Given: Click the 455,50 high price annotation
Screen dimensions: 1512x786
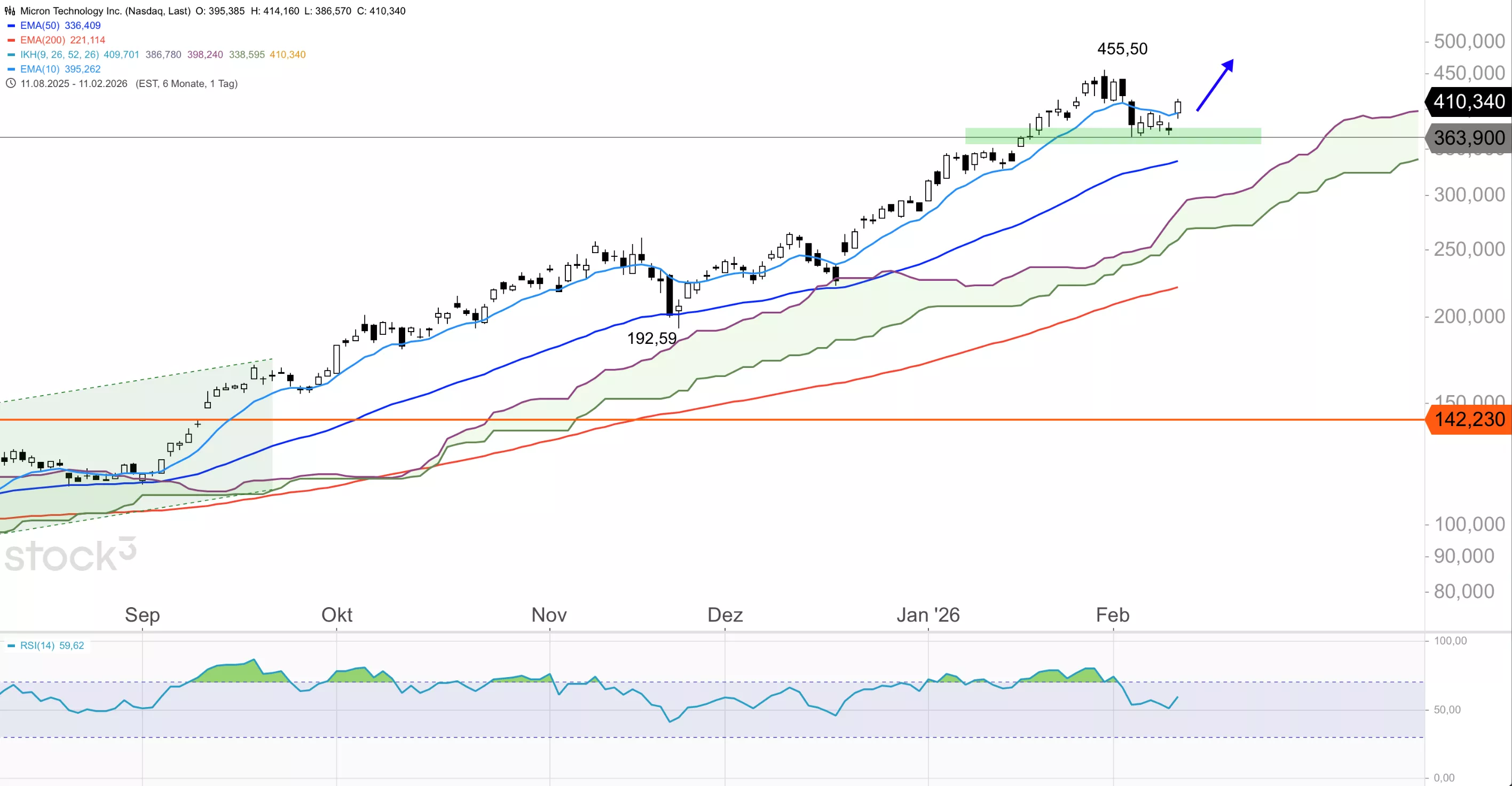Looking at the screenshot, I should pos(1122,49).
